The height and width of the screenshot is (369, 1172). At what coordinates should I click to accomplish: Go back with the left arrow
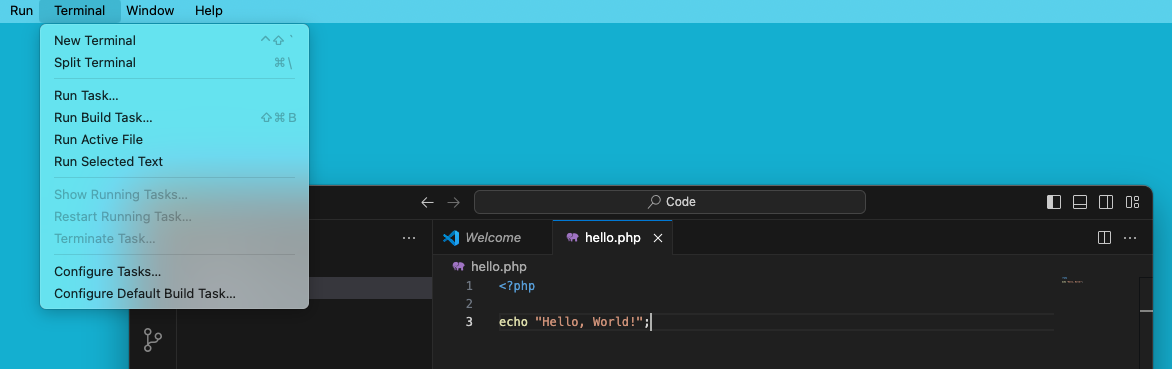pos(427,202)
